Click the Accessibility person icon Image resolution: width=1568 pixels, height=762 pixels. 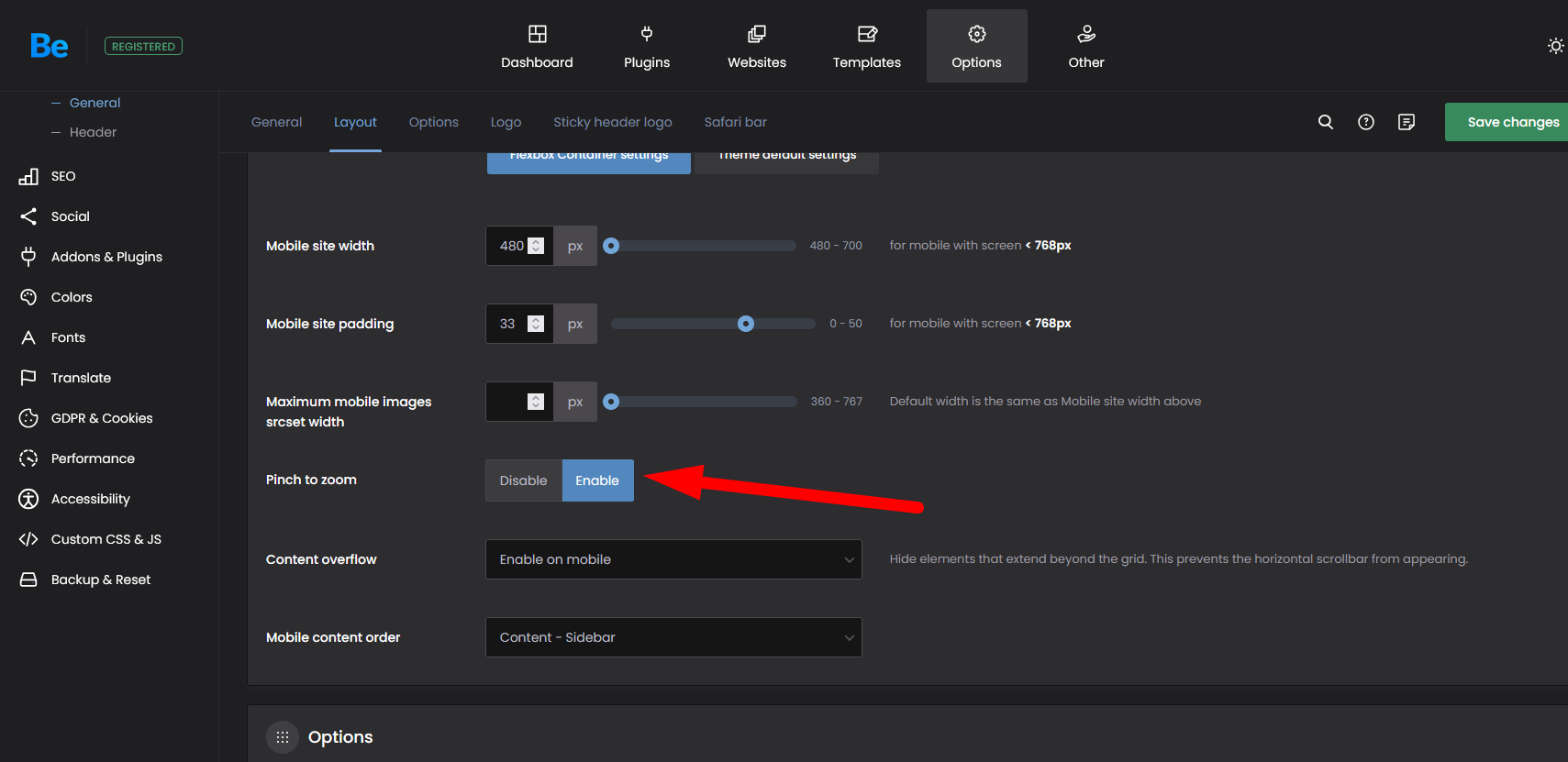(x=28, y=499)
